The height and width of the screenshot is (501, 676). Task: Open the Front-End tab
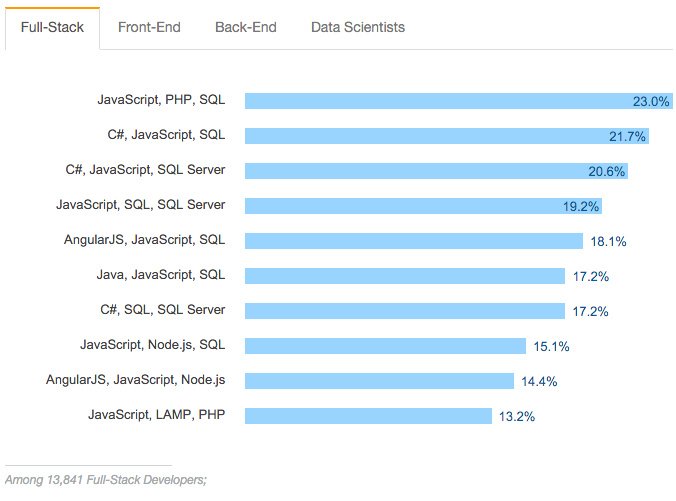pos(149,27)
